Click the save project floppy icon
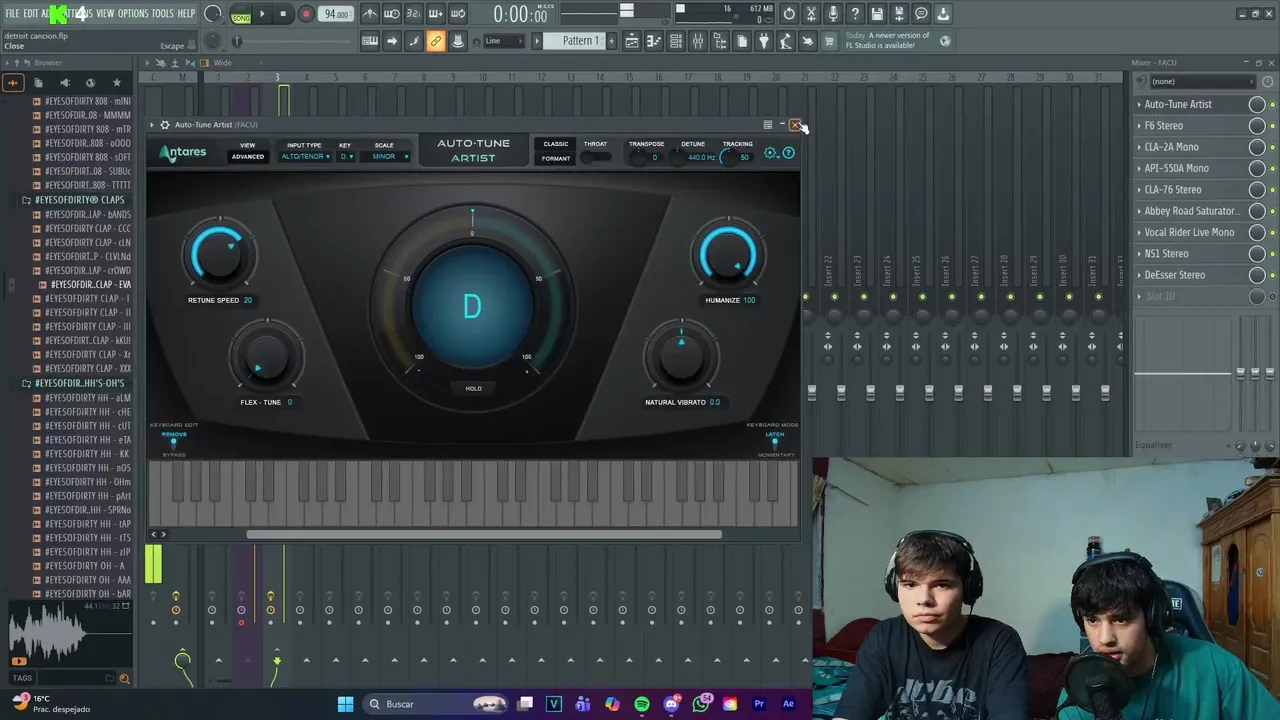Image resolution: width=1280 pixels, height=720 pixels. click(x=877, y=14)
